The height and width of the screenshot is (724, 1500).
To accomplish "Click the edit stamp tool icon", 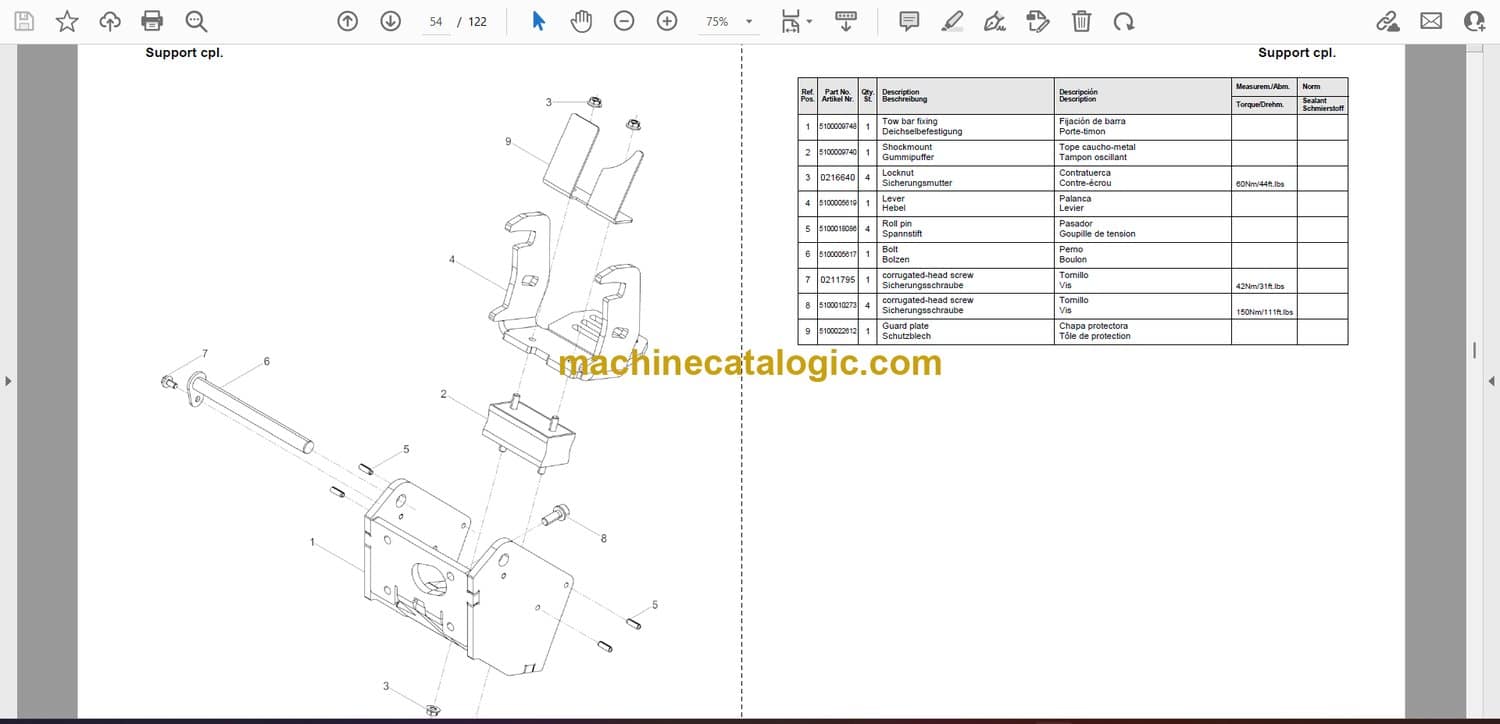I will pos(1038,21).
